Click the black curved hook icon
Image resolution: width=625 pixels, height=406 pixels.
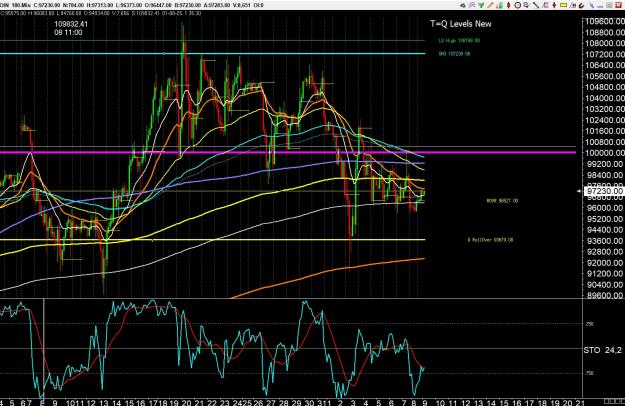(582, 5)
